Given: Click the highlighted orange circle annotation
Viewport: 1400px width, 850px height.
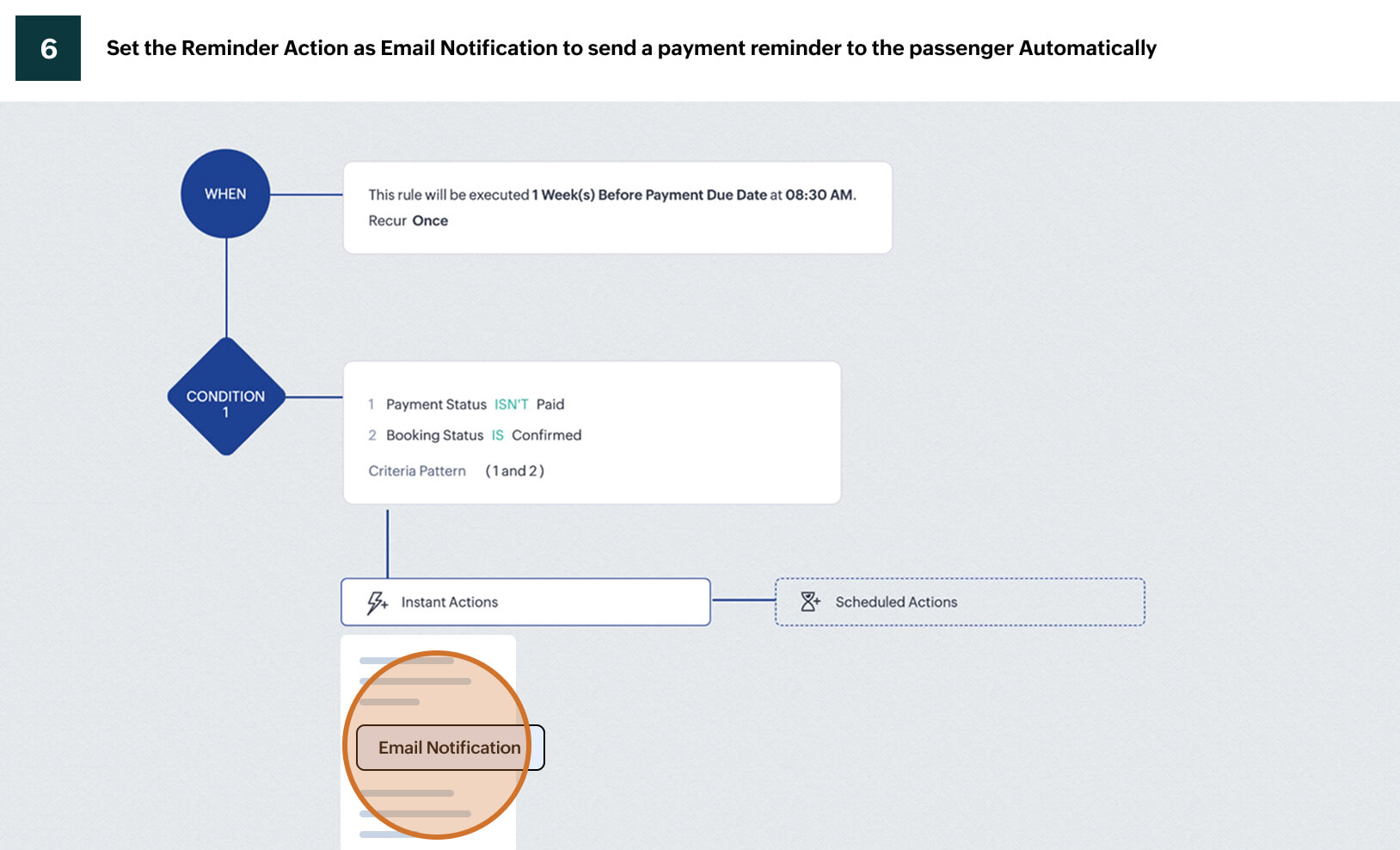Looking at the screenshot, I should [x=439, y=747].
